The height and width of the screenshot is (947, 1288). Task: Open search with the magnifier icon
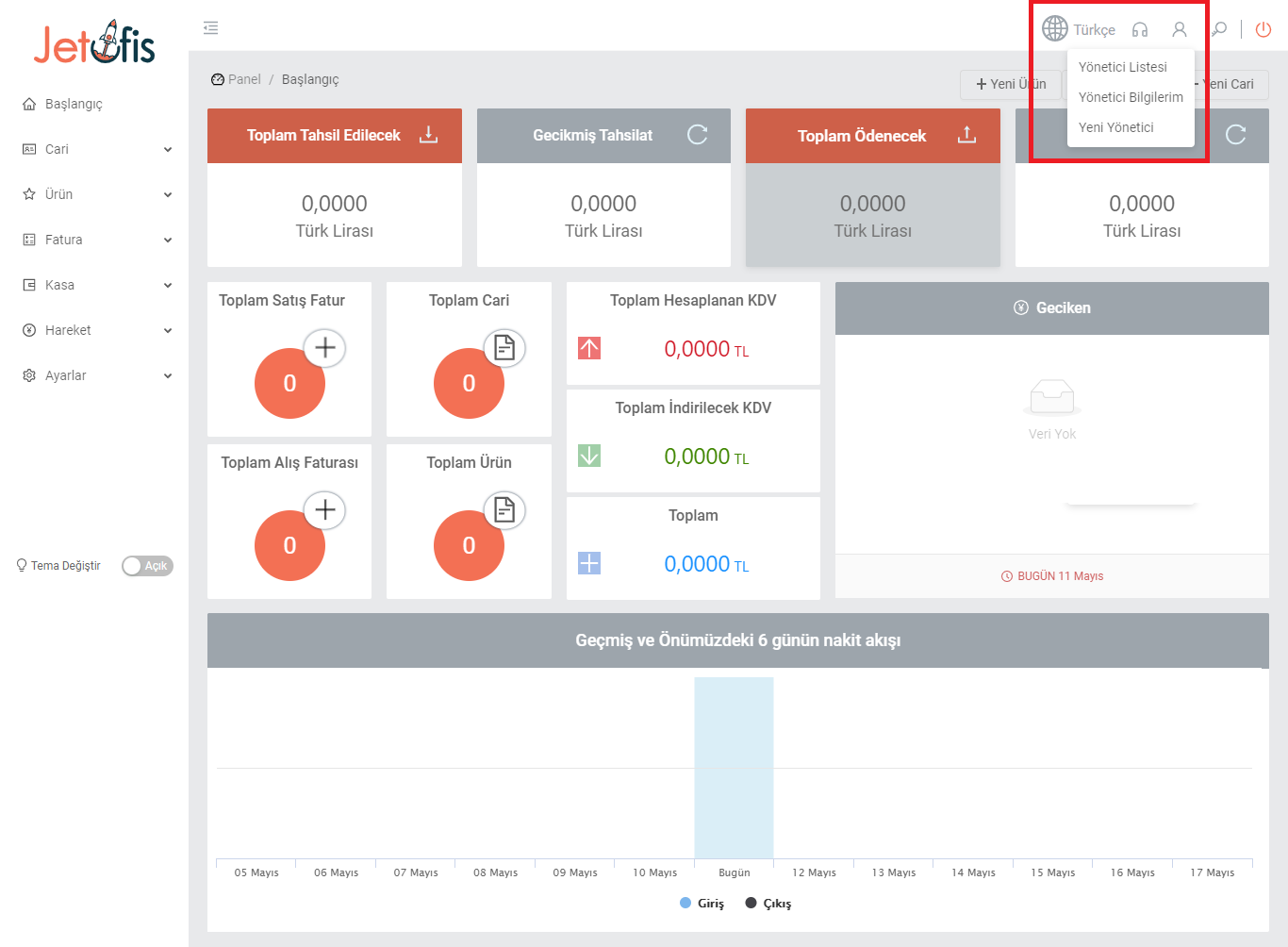tap(1219, 29)
